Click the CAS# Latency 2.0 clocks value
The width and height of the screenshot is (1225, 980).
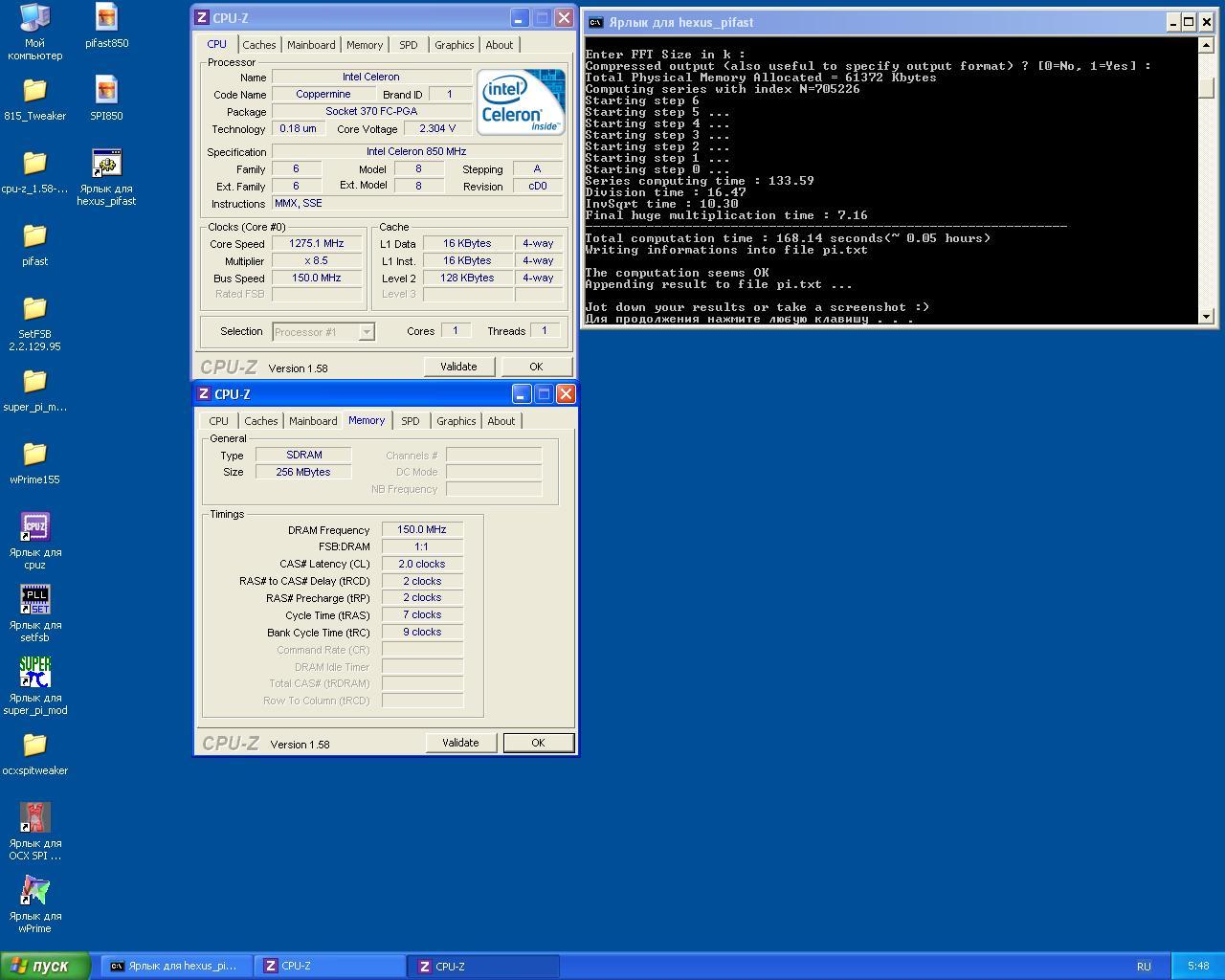click(x=422, y=564)
